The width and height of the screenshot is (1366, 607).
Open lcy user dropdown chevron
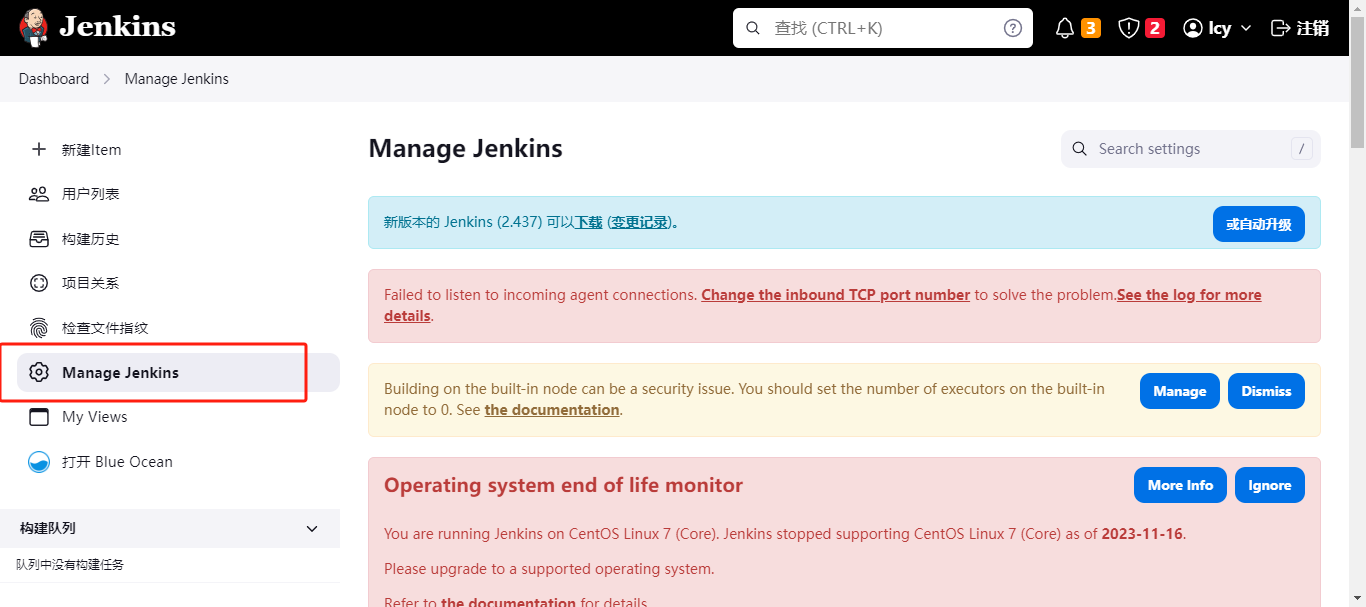pos(1245,28)
